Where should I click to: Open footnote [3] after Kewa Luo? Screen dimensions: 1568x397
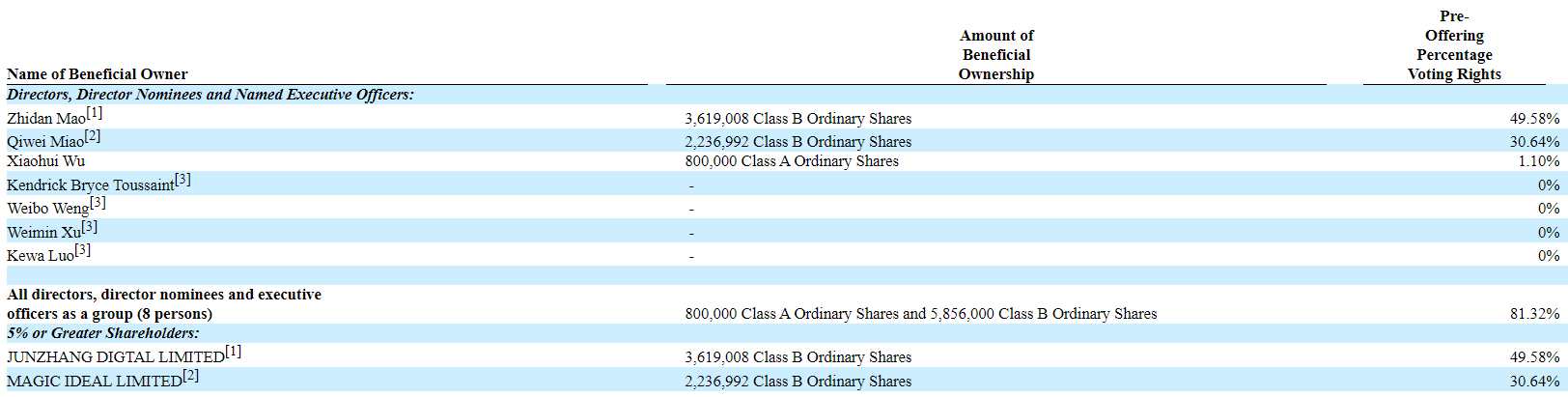[x=83, y=250]
